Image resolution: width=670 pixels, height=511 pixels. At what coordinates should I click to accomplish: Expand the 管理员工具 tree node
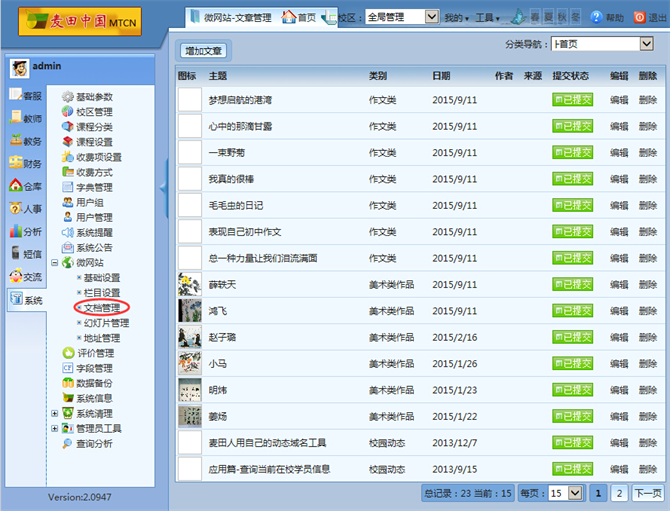(55, 428)
